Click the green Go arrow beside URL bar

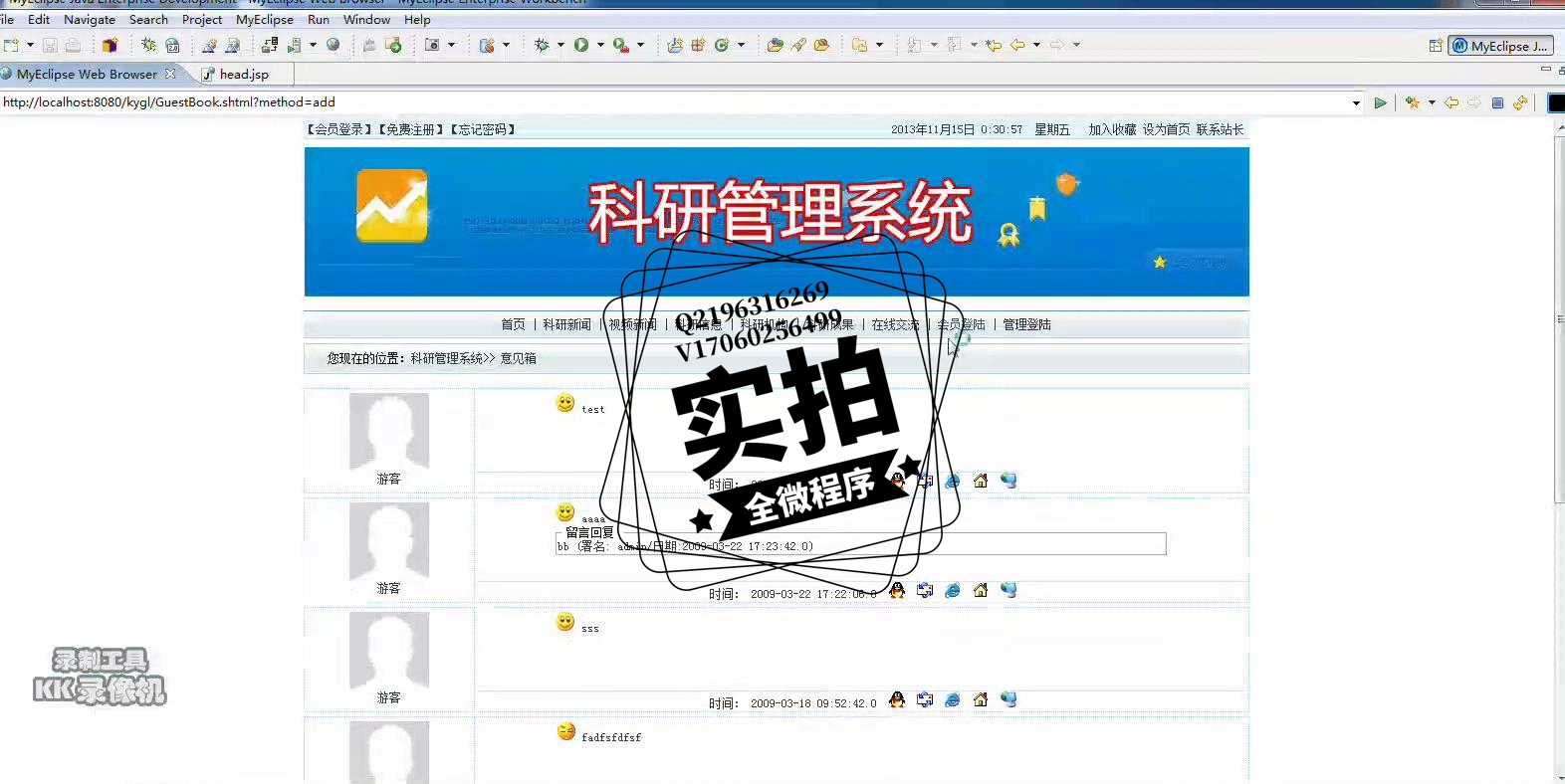coord(1380,102)
